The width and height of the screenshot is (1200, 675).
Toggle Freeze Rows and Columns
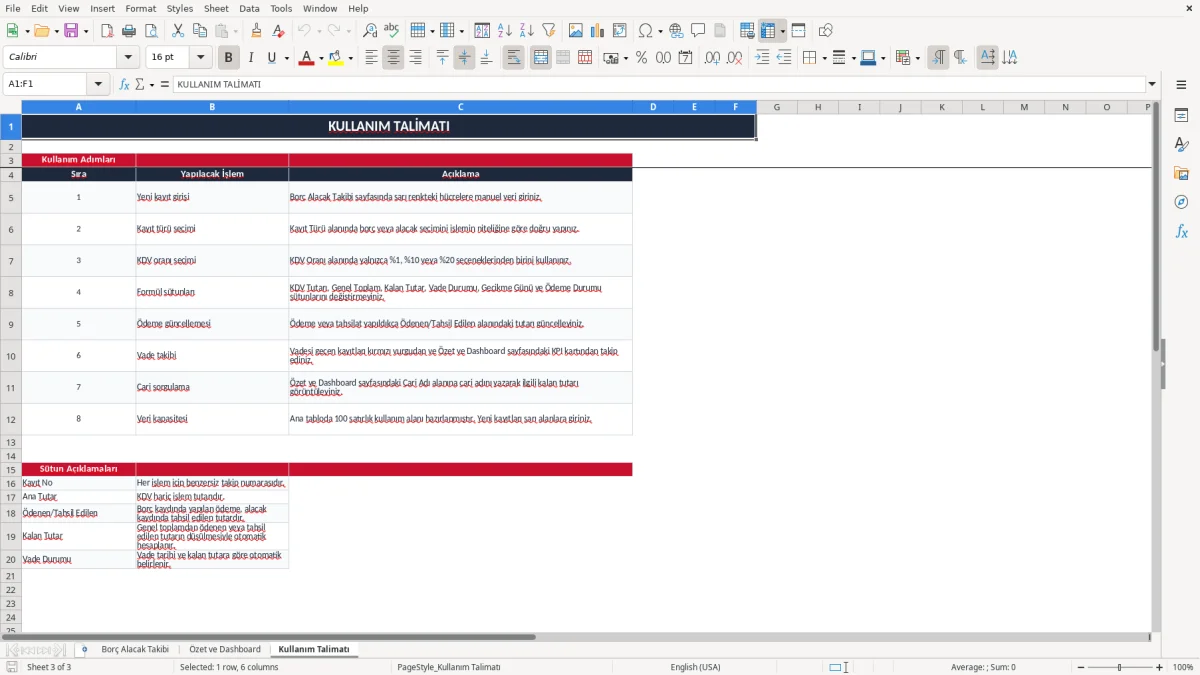[x=768, y=31]
